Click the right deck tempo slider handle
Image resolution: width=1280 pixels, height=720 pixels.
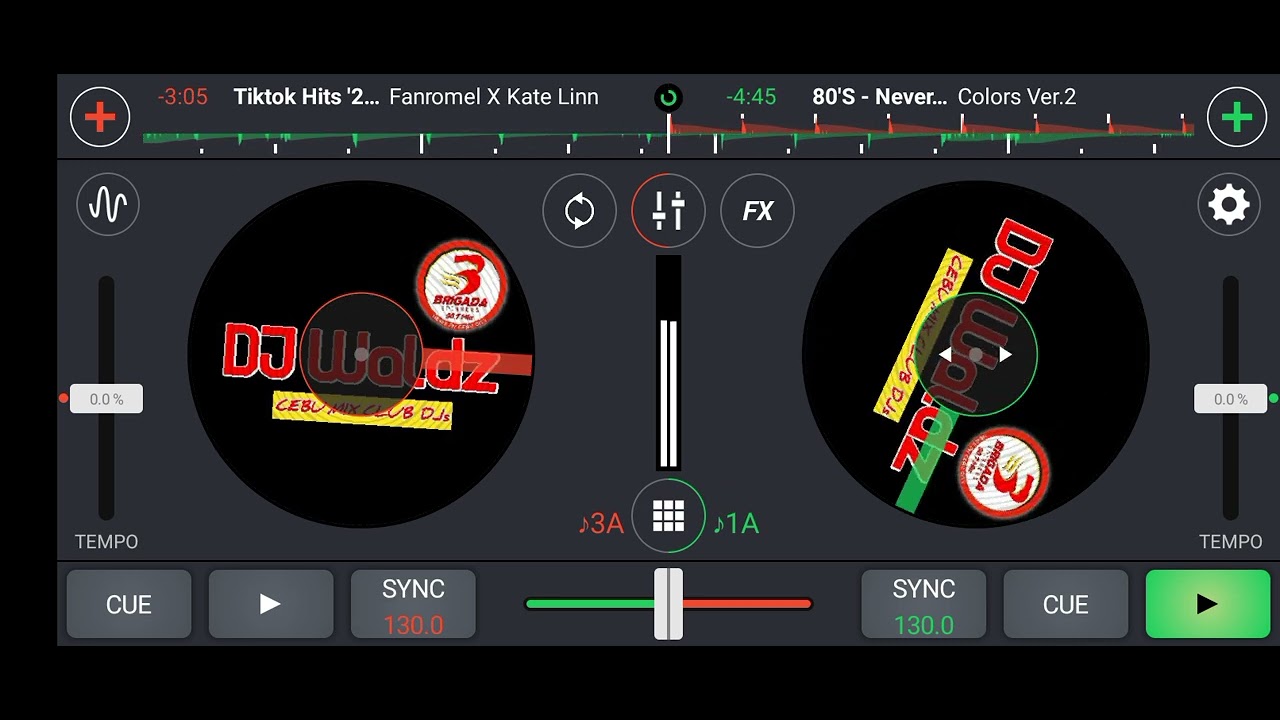click(x=1231, y=399)
